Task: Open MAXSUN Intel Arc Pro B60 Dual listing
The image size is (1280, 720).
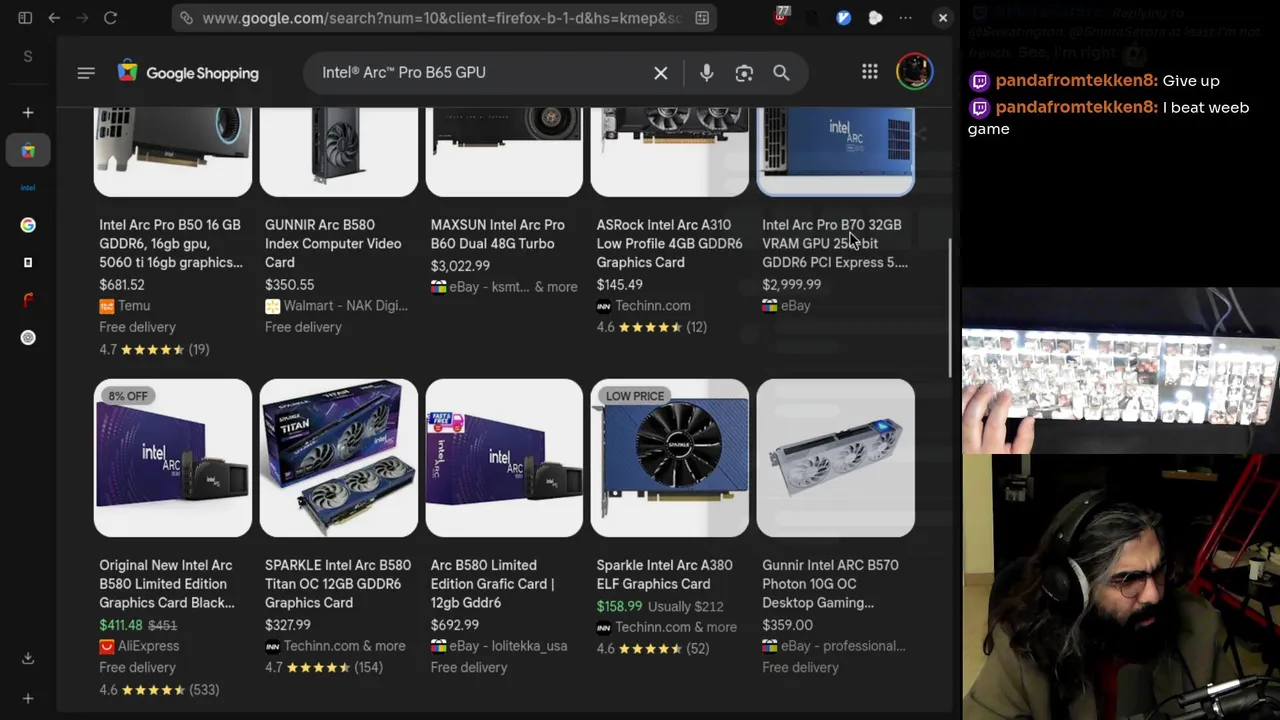Action: (497, 234)
